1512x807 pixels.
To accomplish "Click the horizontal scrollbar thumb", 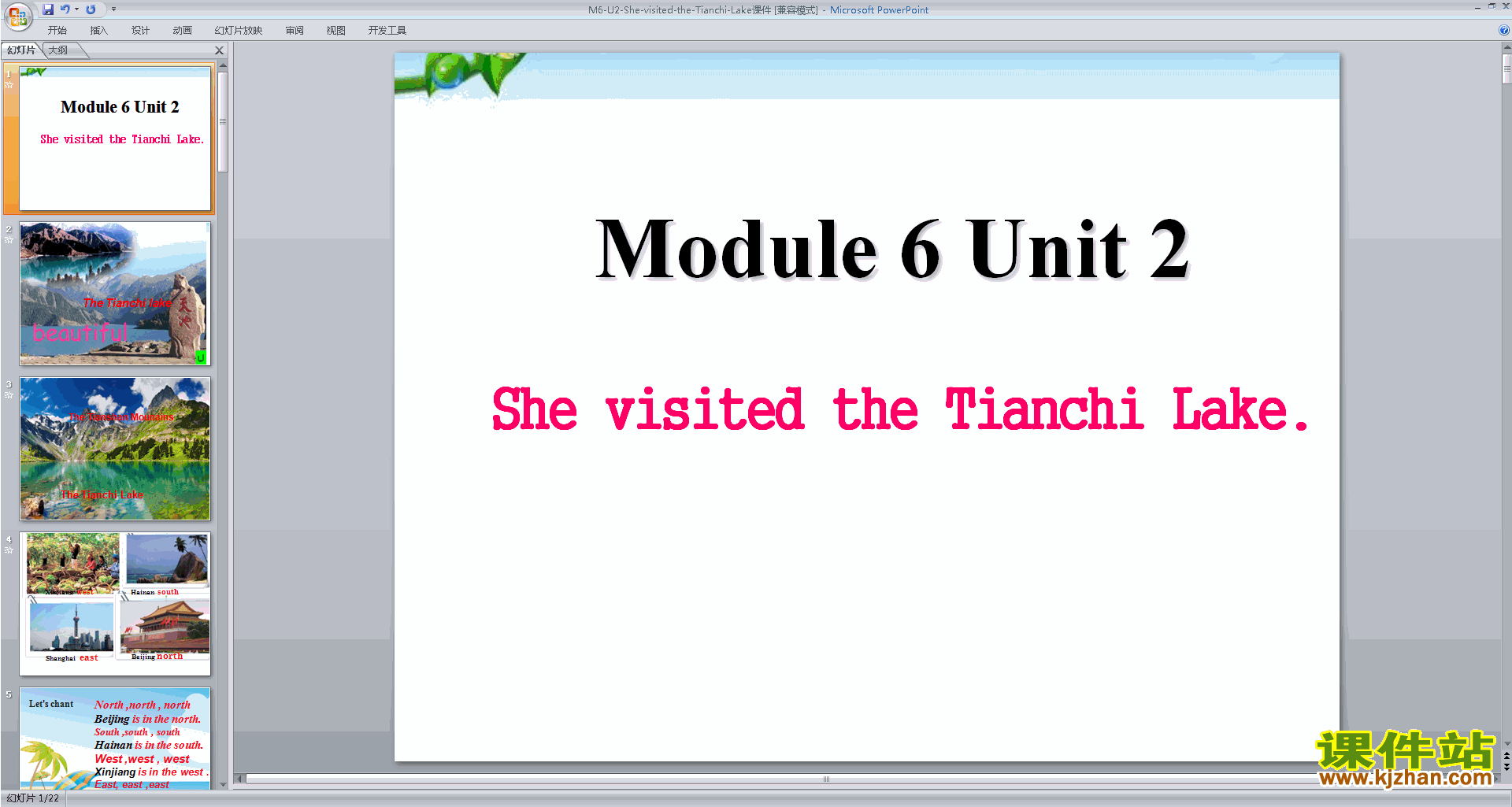I will point(825,779).
